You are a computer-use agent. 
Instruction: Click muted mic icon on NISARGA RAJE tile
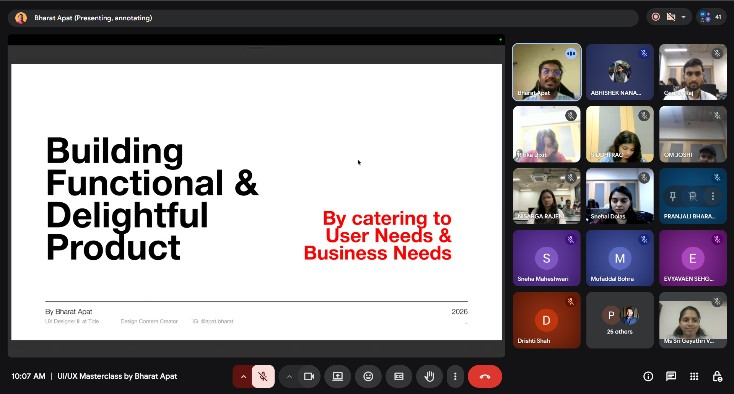(571, 178)
